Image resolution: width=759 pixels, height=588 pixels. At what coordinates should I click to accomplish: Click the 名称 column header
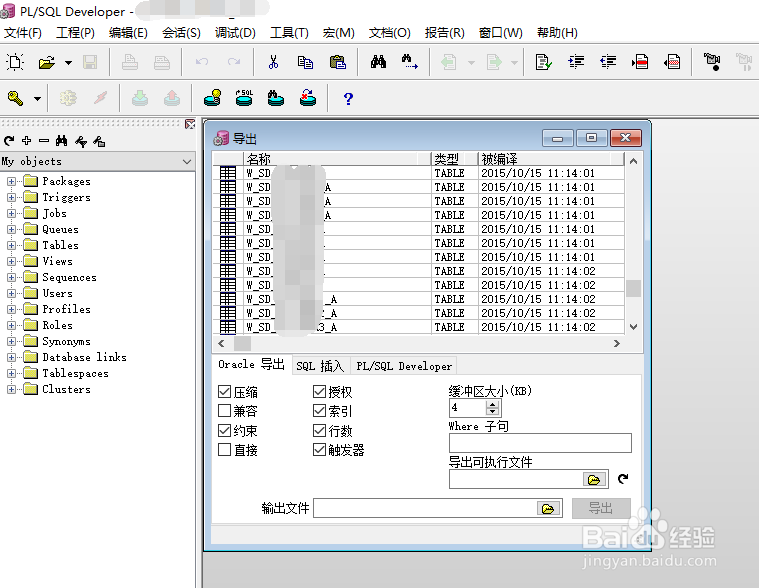pyautogui.click(x=336, y=159)
